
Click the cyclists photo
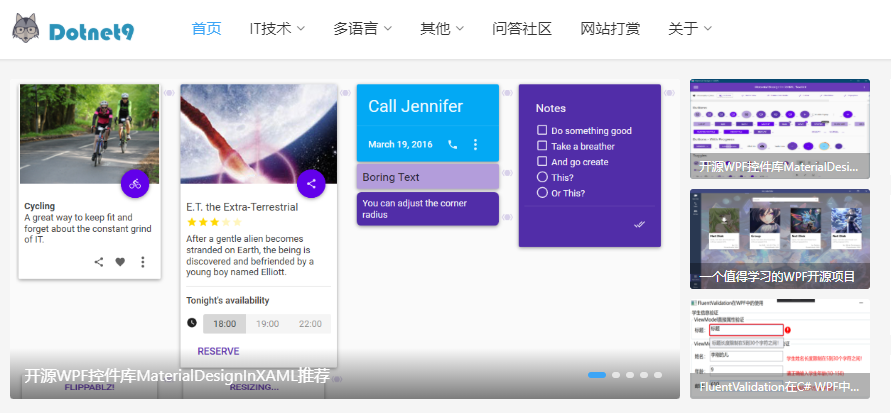coord(90,134)
